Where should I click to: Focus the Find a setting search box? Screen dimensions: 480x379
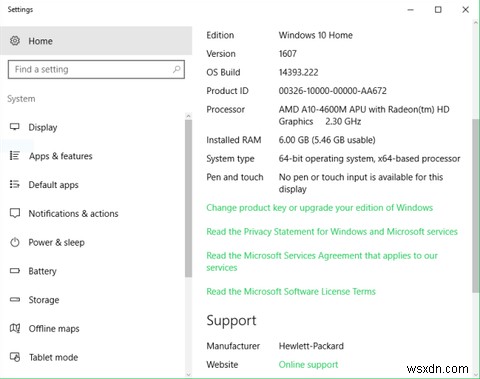96,69
